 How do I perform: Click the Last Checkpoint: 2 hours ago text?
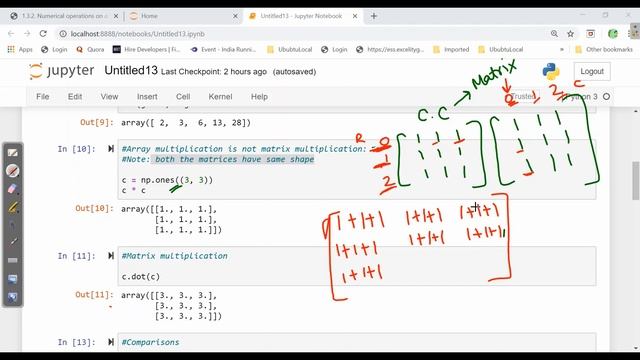(214, 72)
